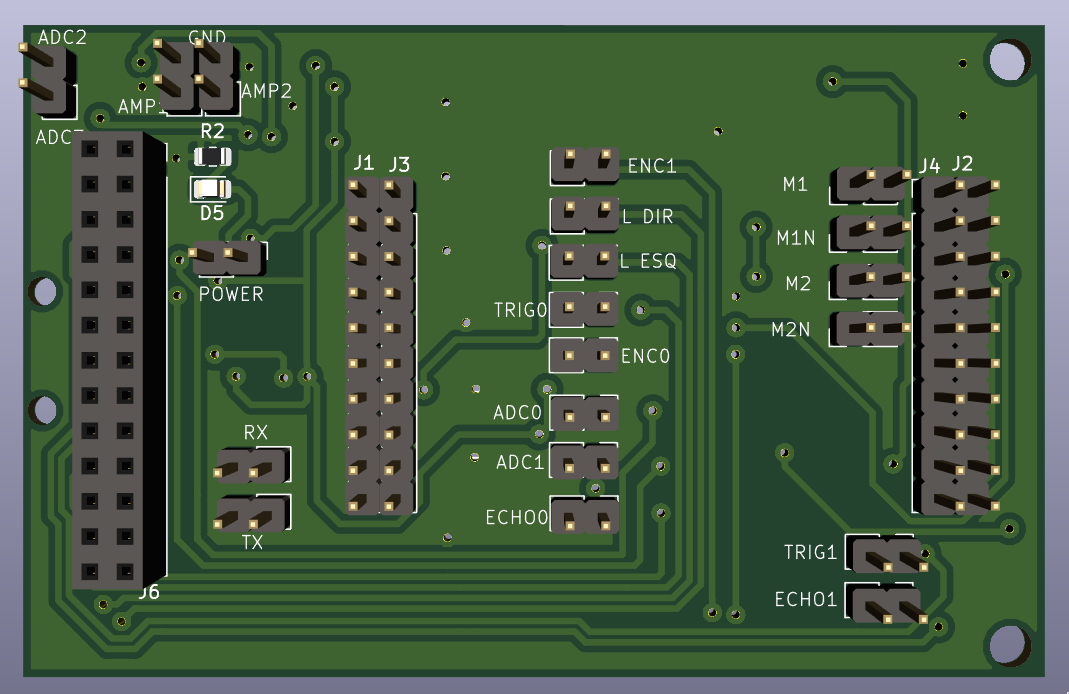
Task: Click the R2 resistor component
Action: pos(213,157)
